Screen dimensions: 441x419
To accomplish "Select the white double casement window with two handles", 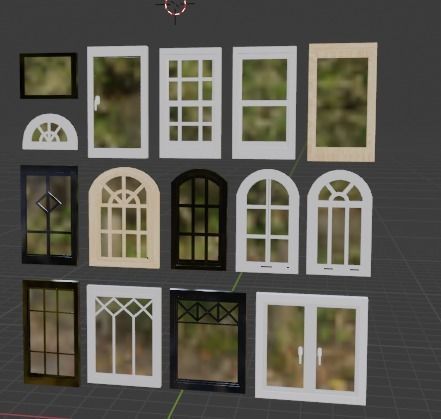I will 312,349.
